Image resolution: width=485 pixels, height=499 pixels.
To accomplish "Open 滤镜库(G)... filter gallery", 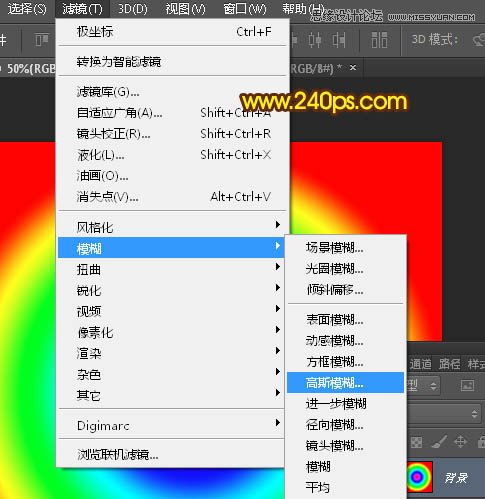I will pos(172,92).
